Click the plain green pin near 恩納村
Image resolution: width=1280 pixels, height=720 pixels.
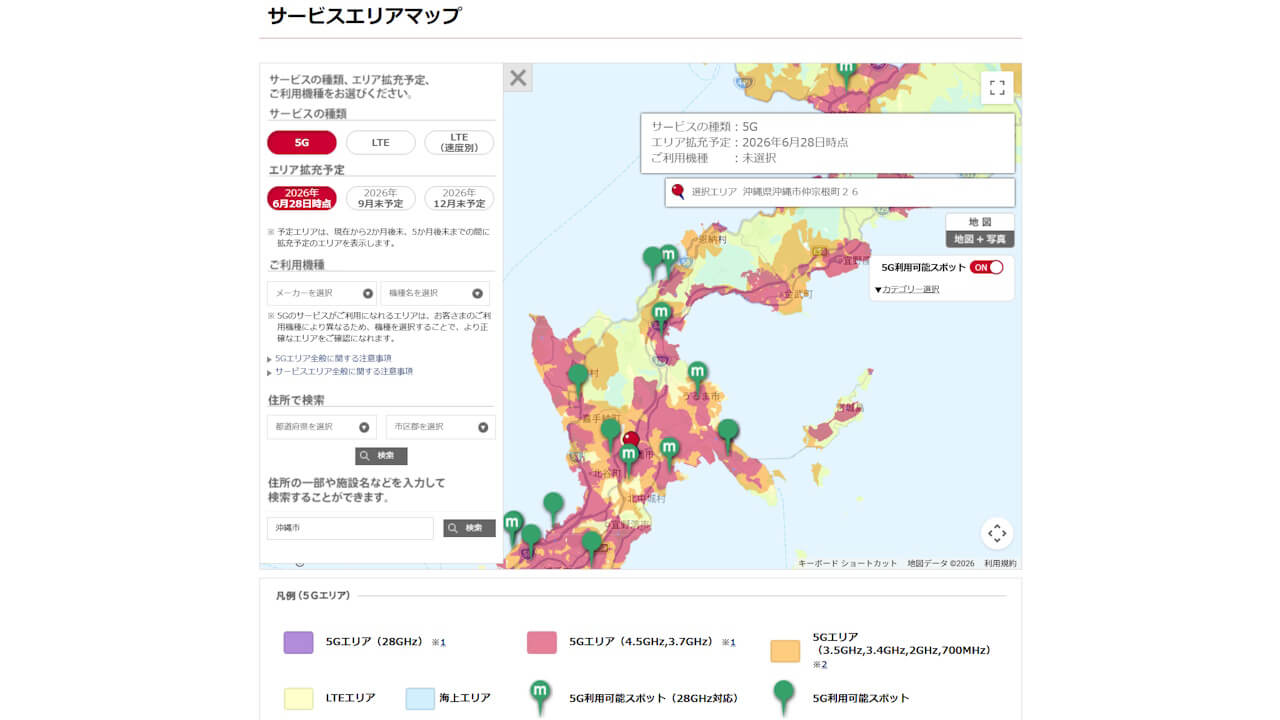click(x=653, y=263)
